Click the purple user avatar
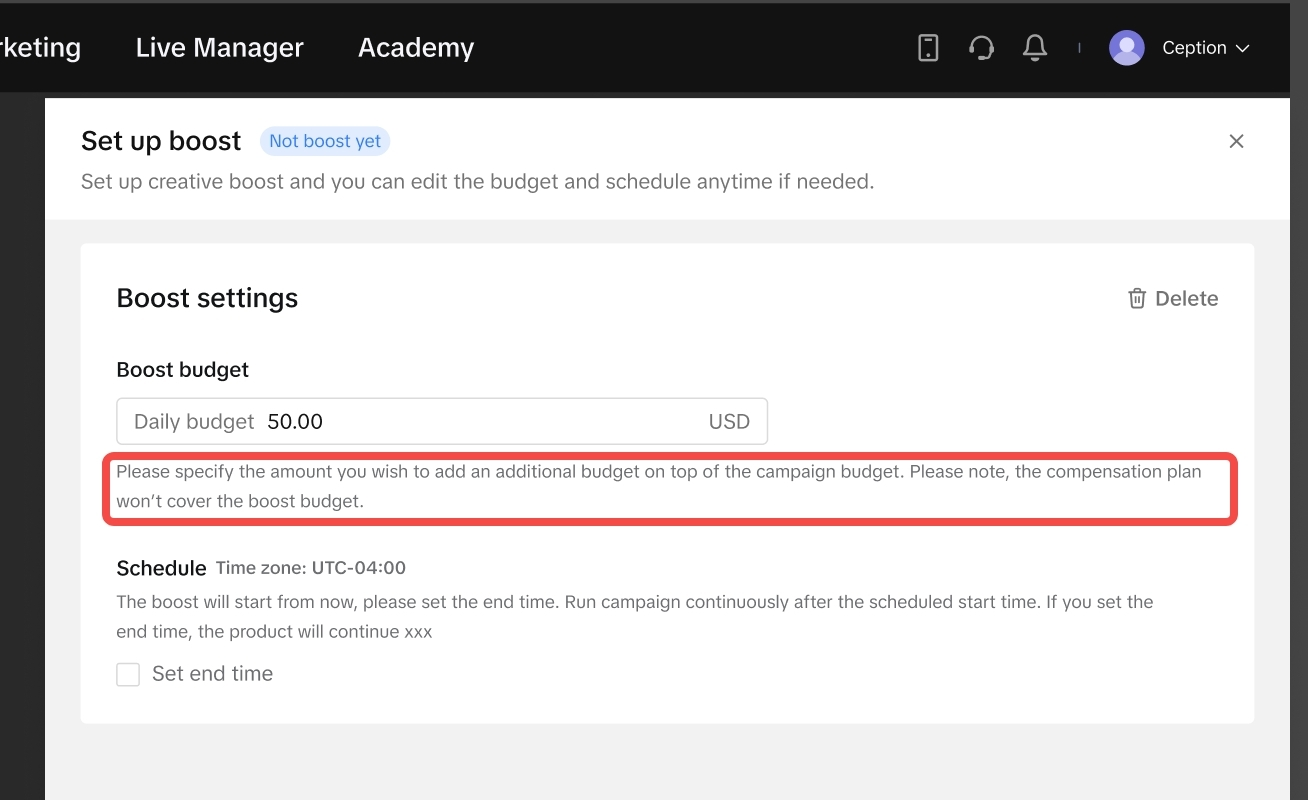 coord(1126,48)
